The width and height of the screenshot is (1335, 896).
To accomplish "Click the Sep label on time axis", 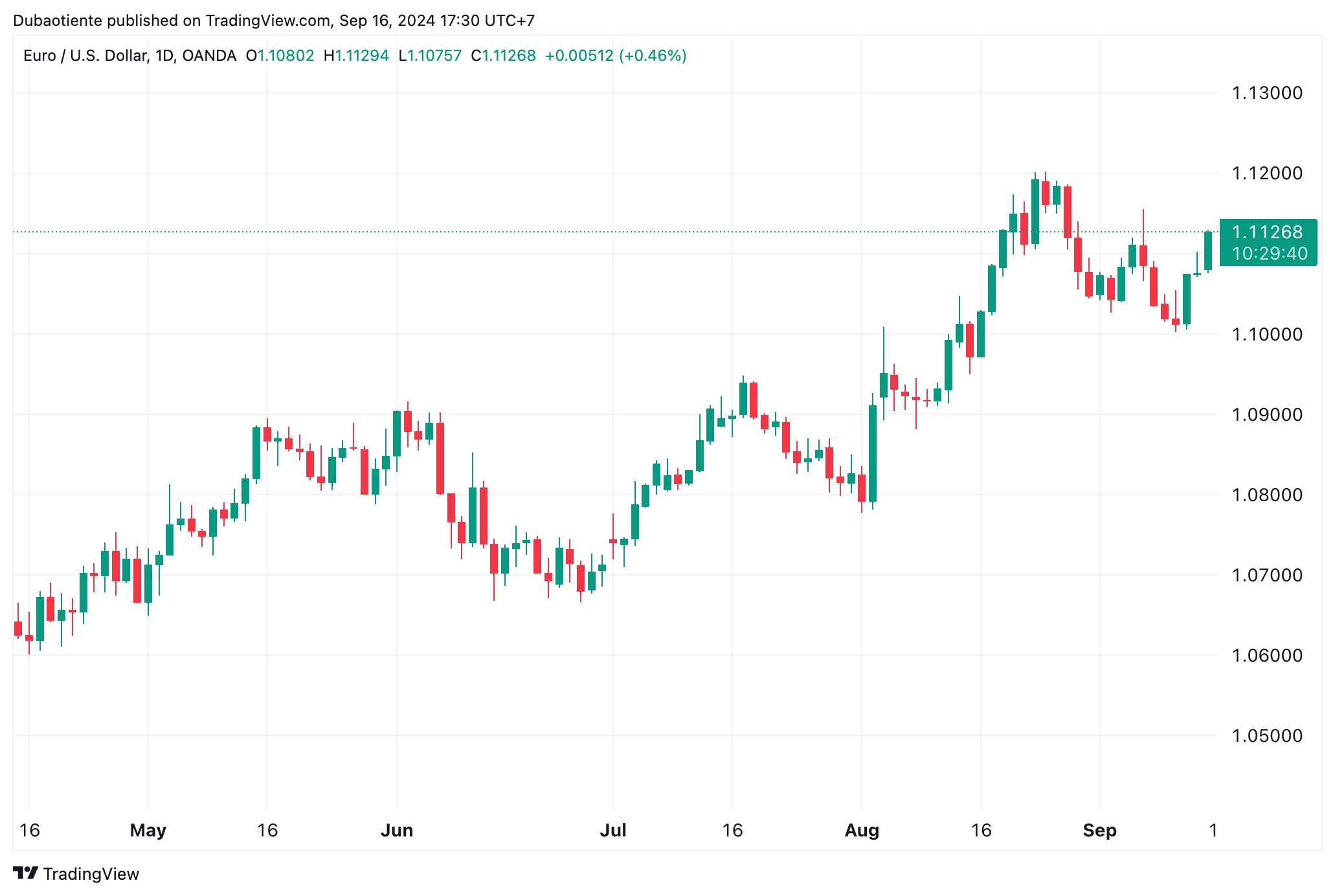I will click(1100, 831).
